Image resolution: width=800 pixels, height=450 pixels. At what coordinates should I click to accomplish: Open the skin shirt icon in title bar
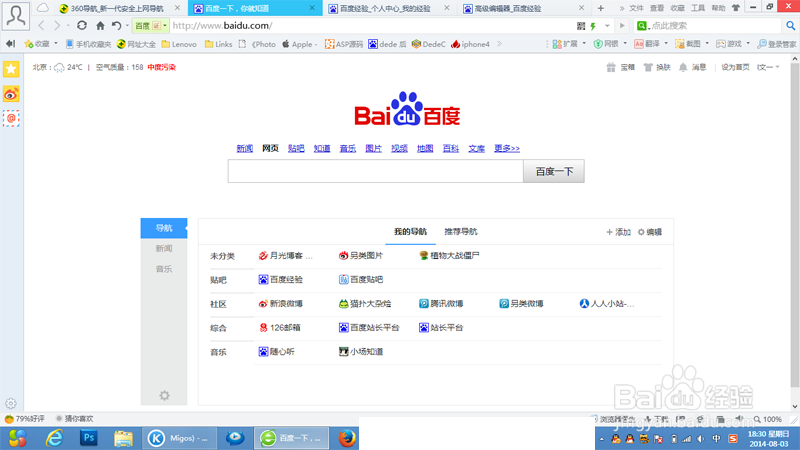click(736, 8)
